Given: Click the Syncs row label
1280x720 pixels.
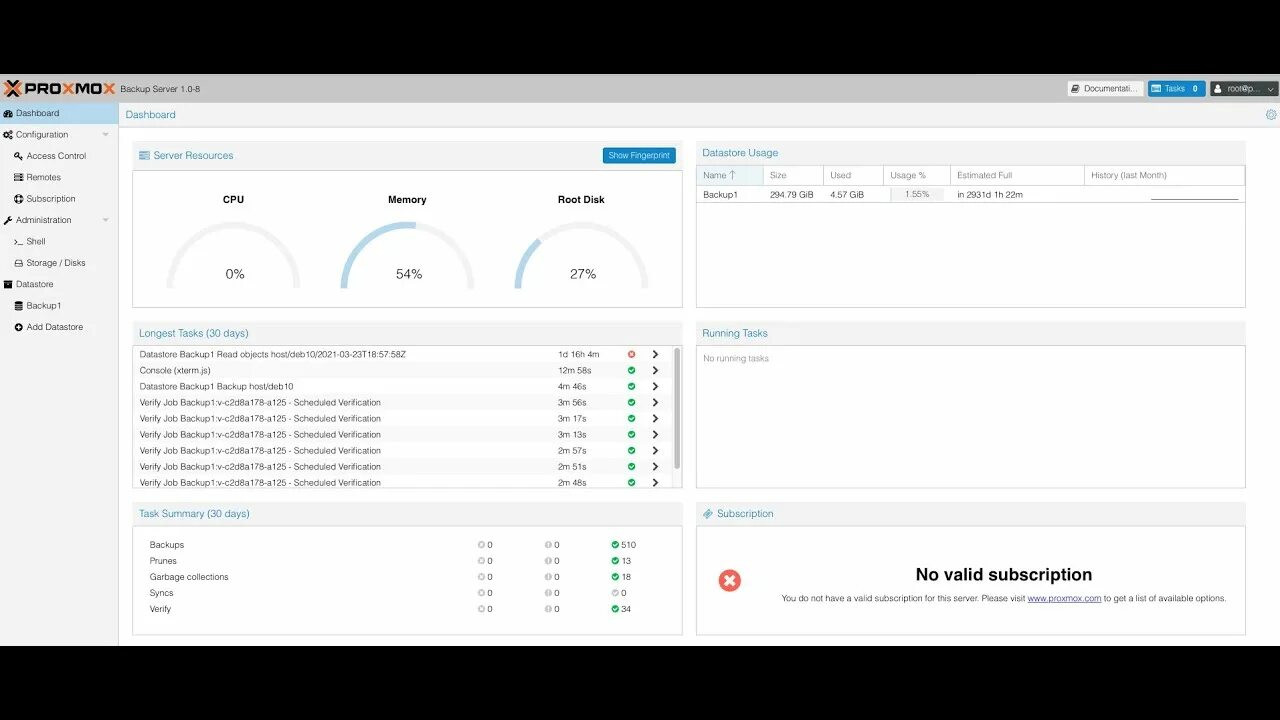Looking at the screenshot, I should (x=161, y=593).
